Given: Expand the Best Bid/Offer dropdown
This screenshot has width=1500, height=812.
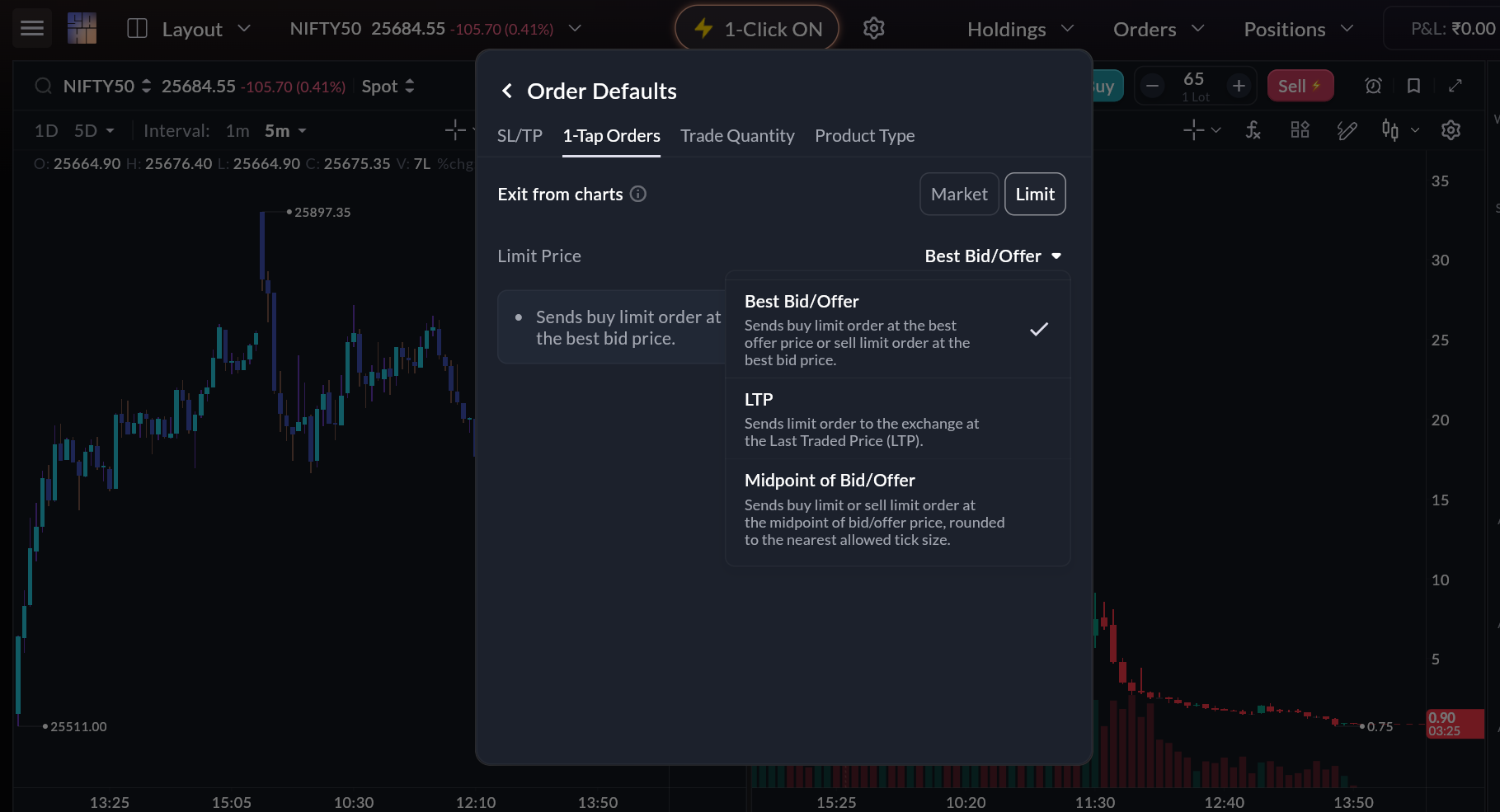Looking at the screenshot, I should coord(992,256).
